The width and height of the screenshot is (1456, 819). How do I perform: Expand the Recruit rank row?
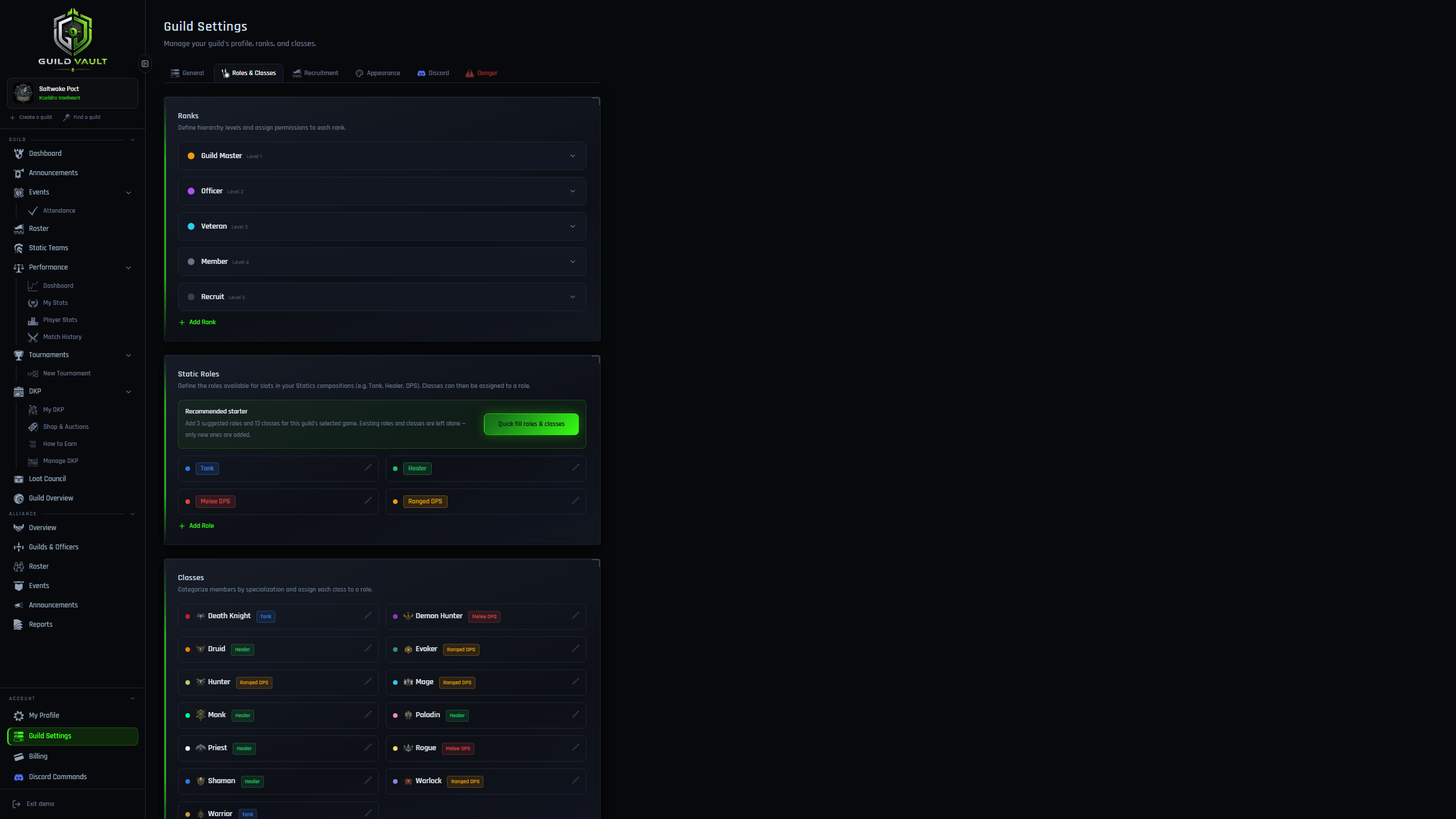382,297
